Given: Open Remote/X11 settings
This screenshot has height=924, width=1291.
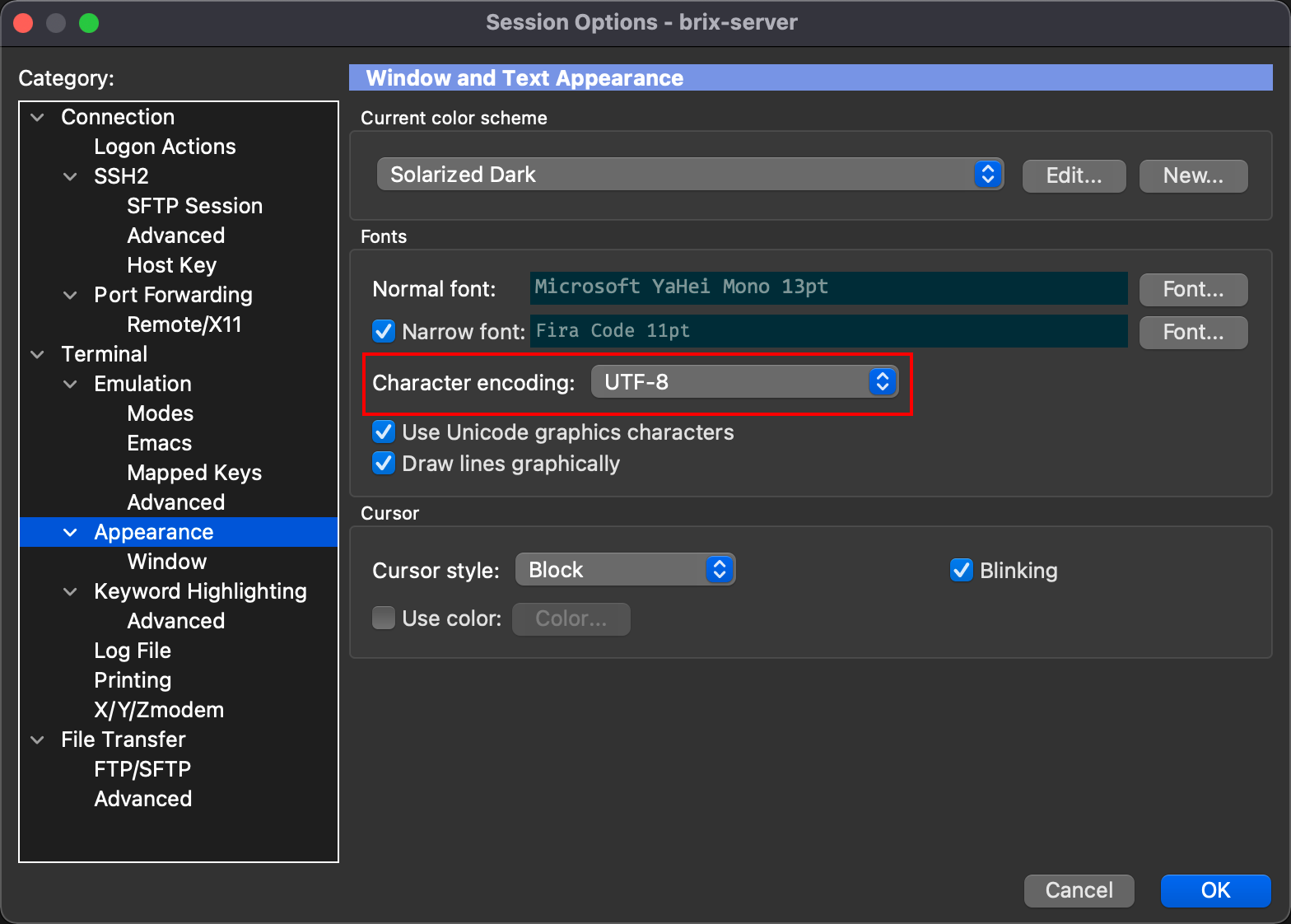Looking at the screenshot, I should (184, 324).
